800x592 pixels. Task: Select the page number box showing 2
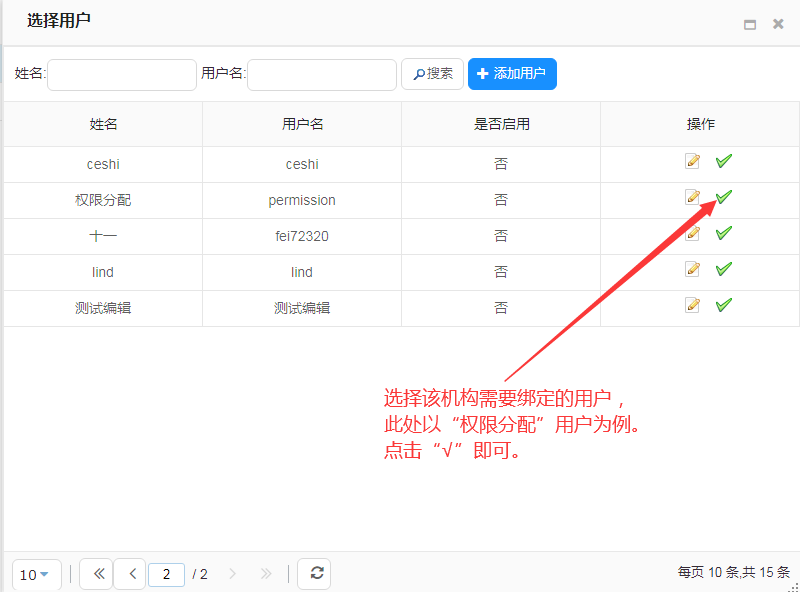pyautogui.click(x=166, y=574)
